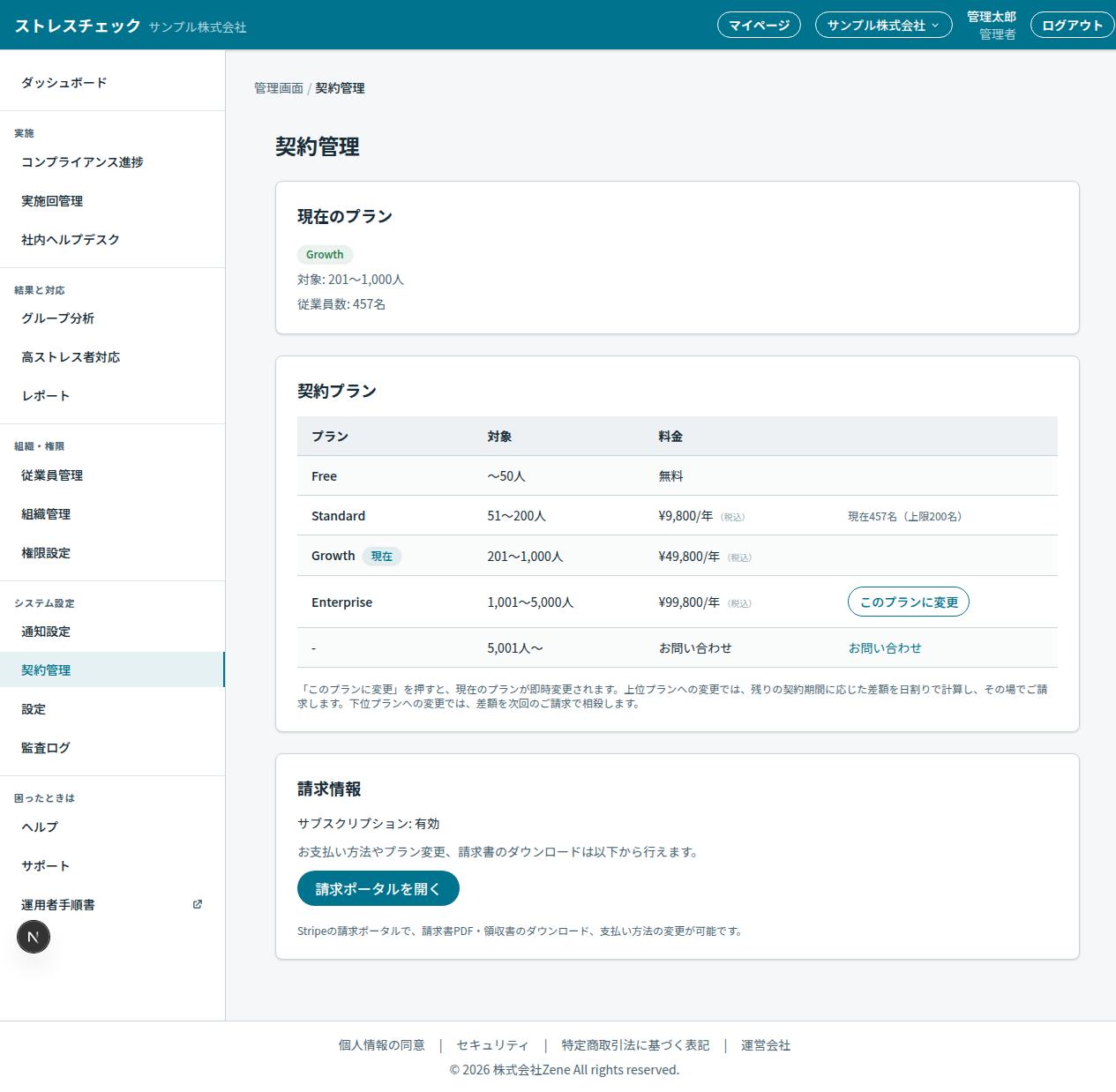This screenshot has height=1092, width=1116.
Task: Click the Growth badge under 現在のプラン
Action: point(325,255)
